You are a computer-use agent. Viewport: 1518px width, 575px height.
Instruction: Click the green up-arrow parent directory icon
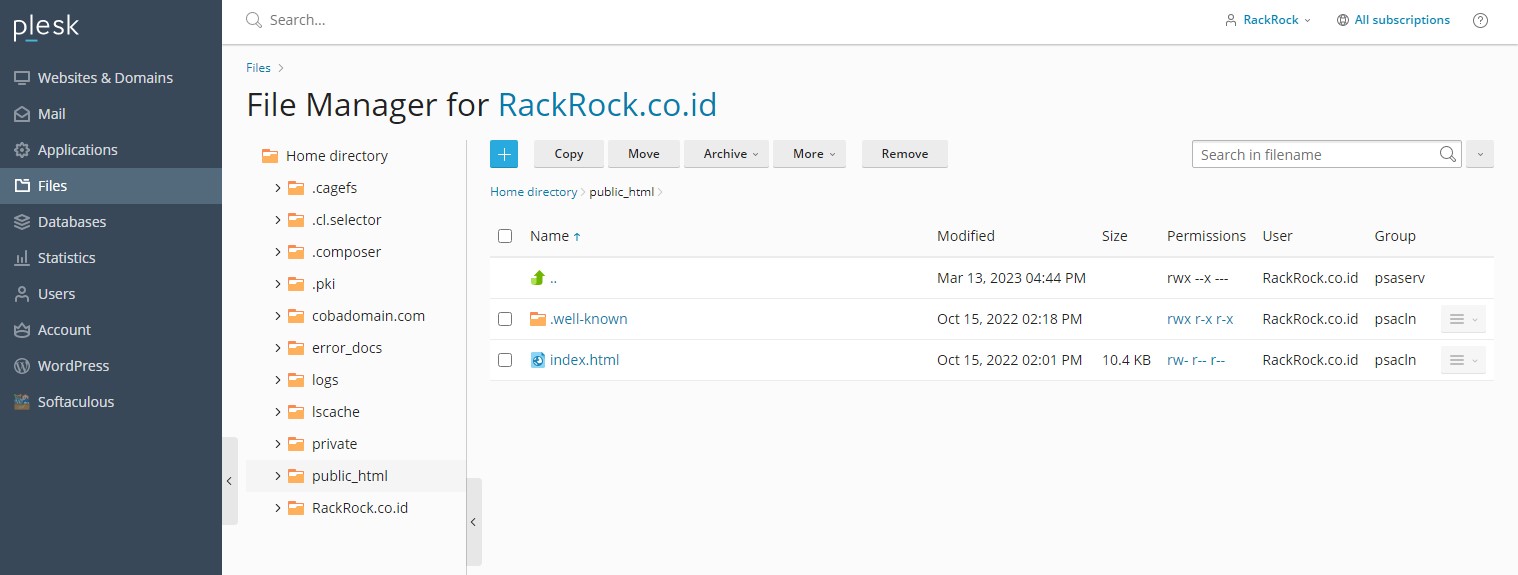tap(538, 278)
